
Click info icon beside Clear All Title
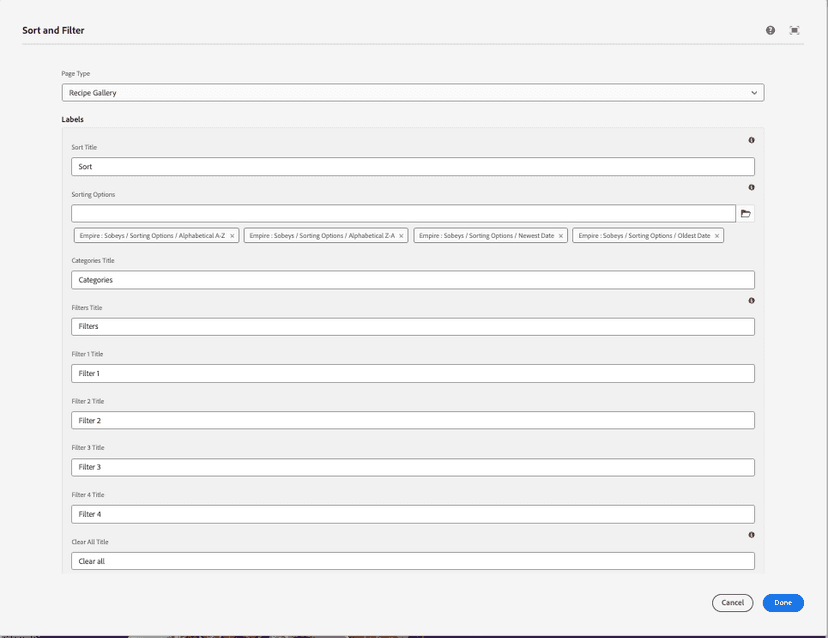(751, 535)
